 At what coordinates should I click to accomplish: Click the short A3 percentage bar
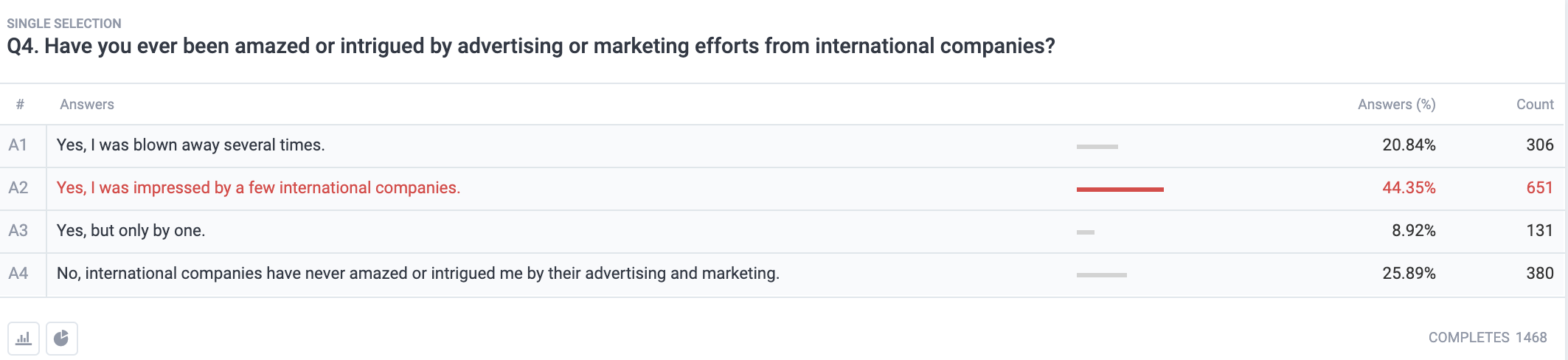1085,232
